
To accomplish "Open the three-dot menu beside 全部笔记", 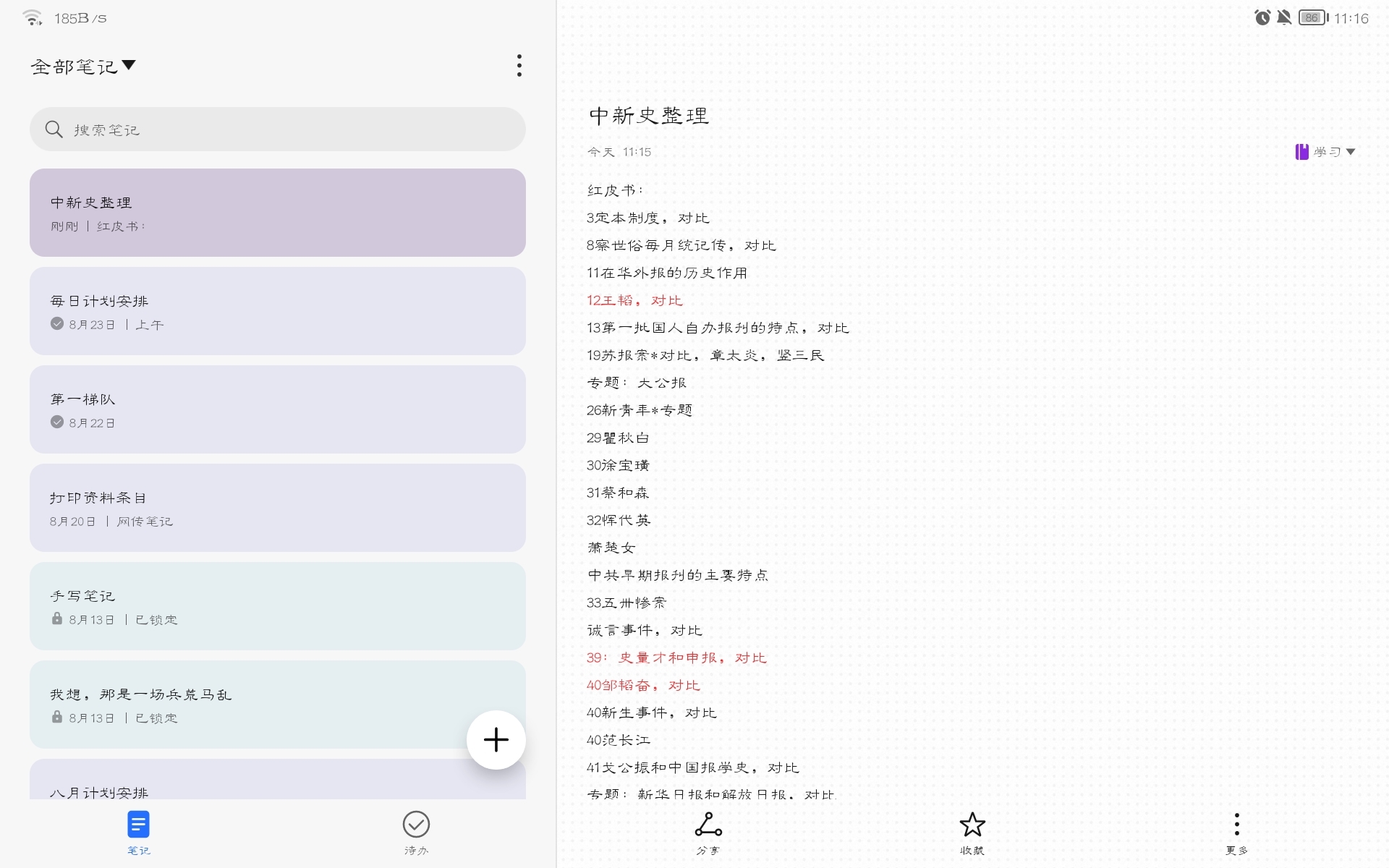I will click(519, 66).
